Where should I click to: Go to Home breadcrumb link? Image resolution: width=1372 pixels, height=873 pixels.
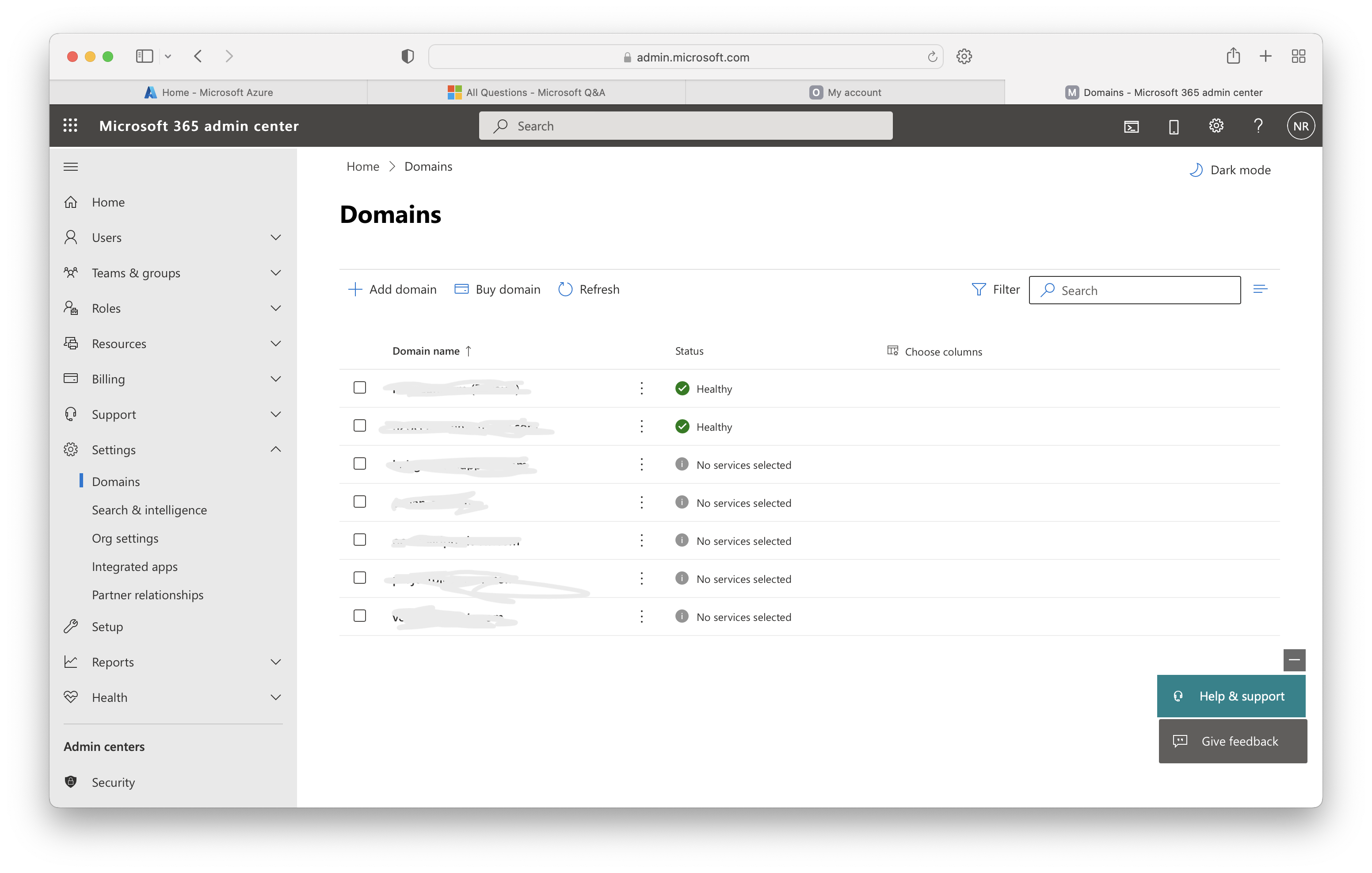[362, 166]
